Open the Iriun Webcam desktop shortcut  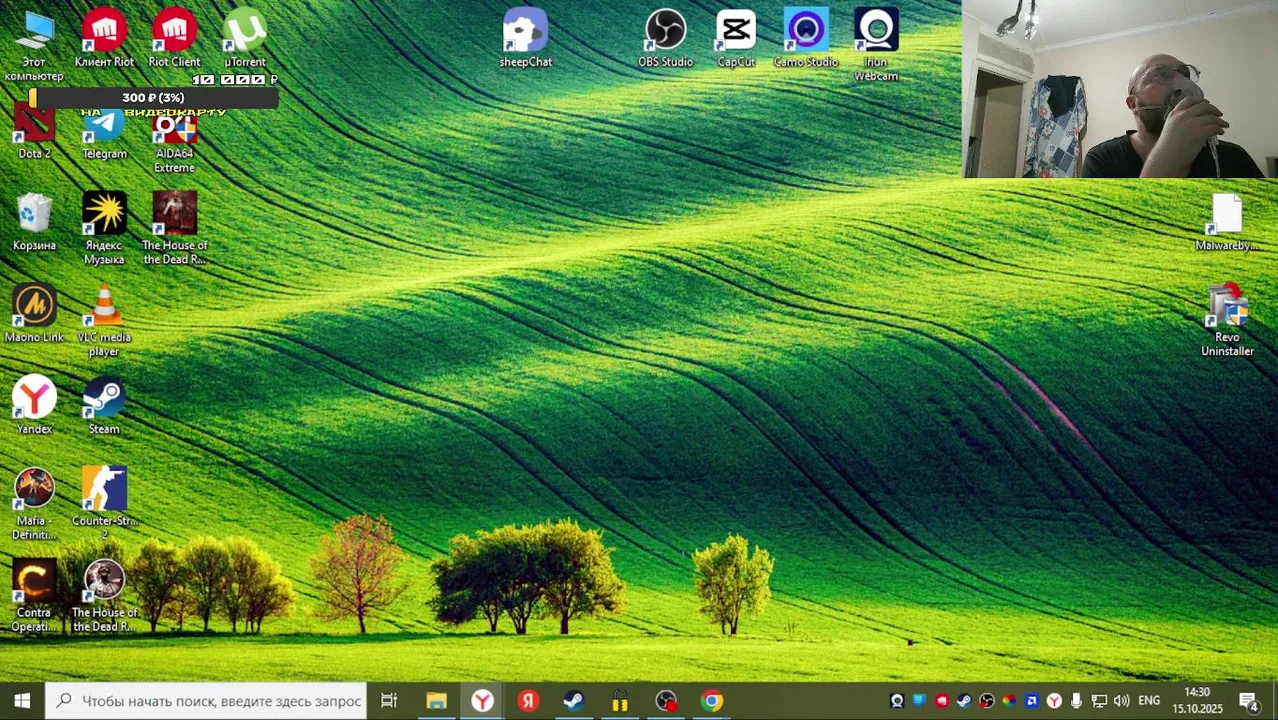(x=876, y=46)
